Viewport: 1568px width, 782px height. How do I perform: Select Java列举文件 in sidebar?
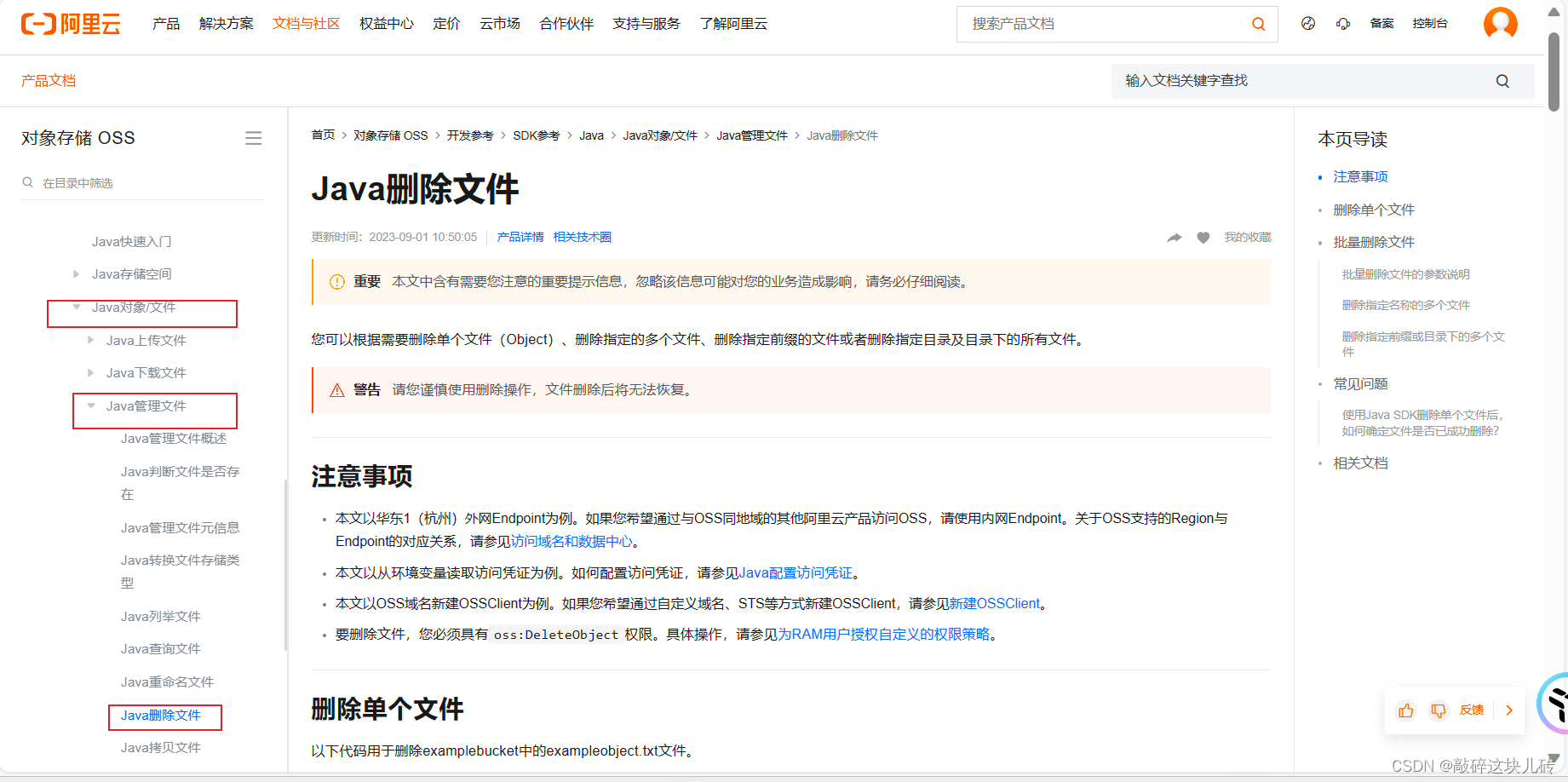[161, 617]
